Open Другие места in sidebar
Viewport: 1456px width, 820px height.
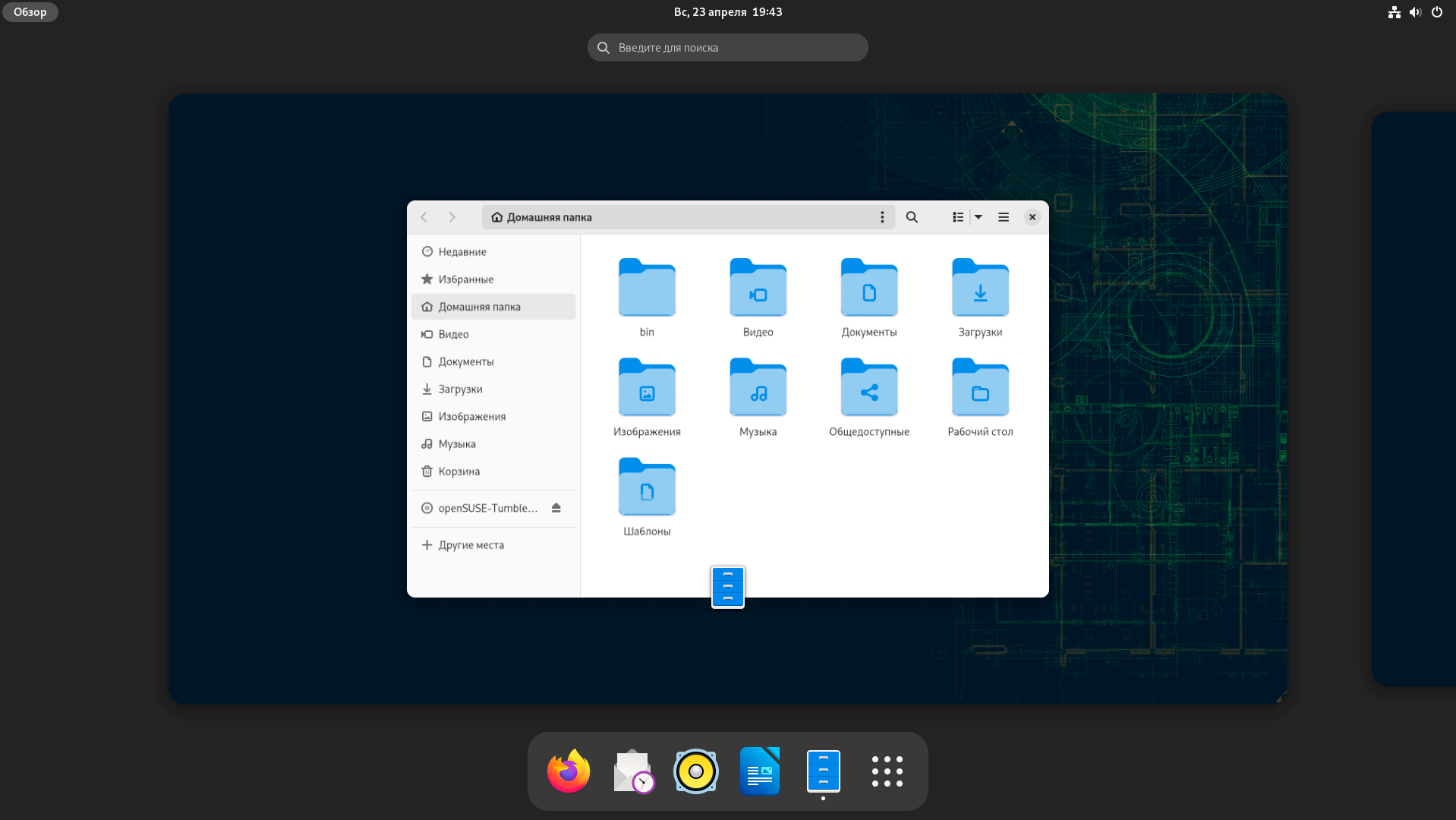tap(471, 545)
